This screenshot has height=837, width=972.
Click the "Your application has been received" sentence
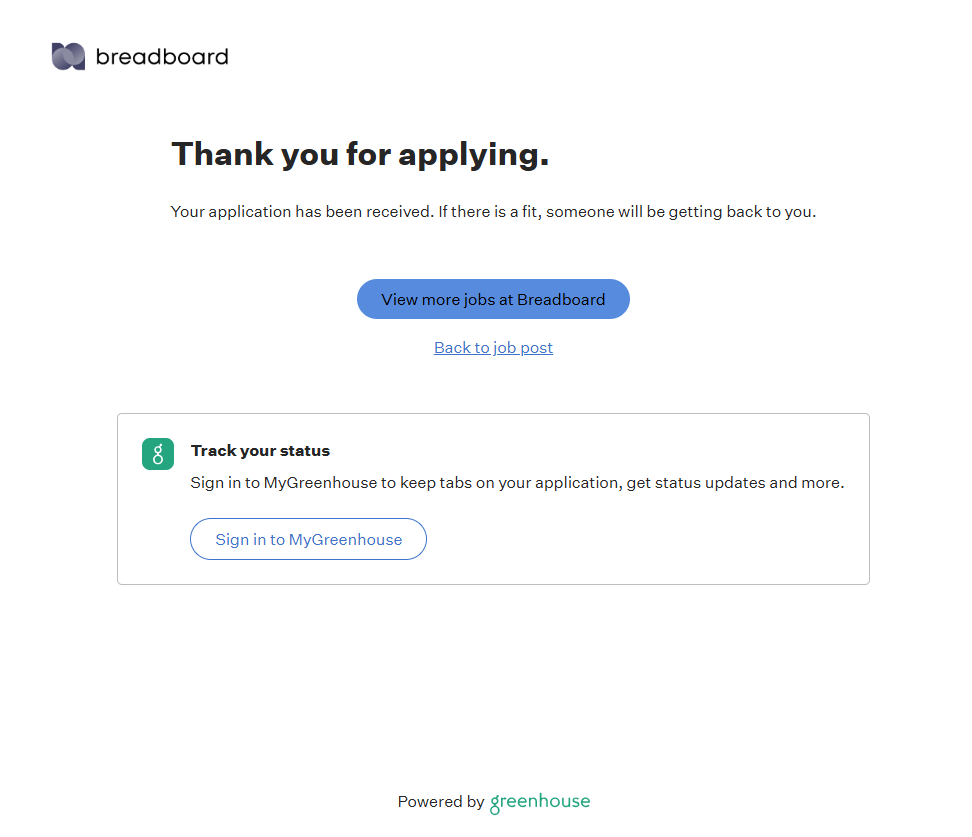coord(302,212)
